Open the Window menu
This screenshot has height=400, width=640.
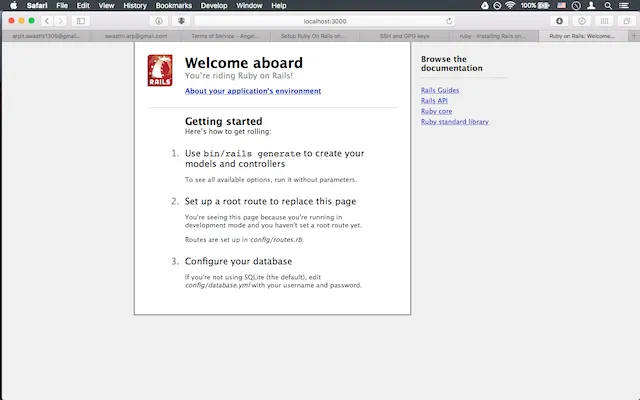click(249, 5)
